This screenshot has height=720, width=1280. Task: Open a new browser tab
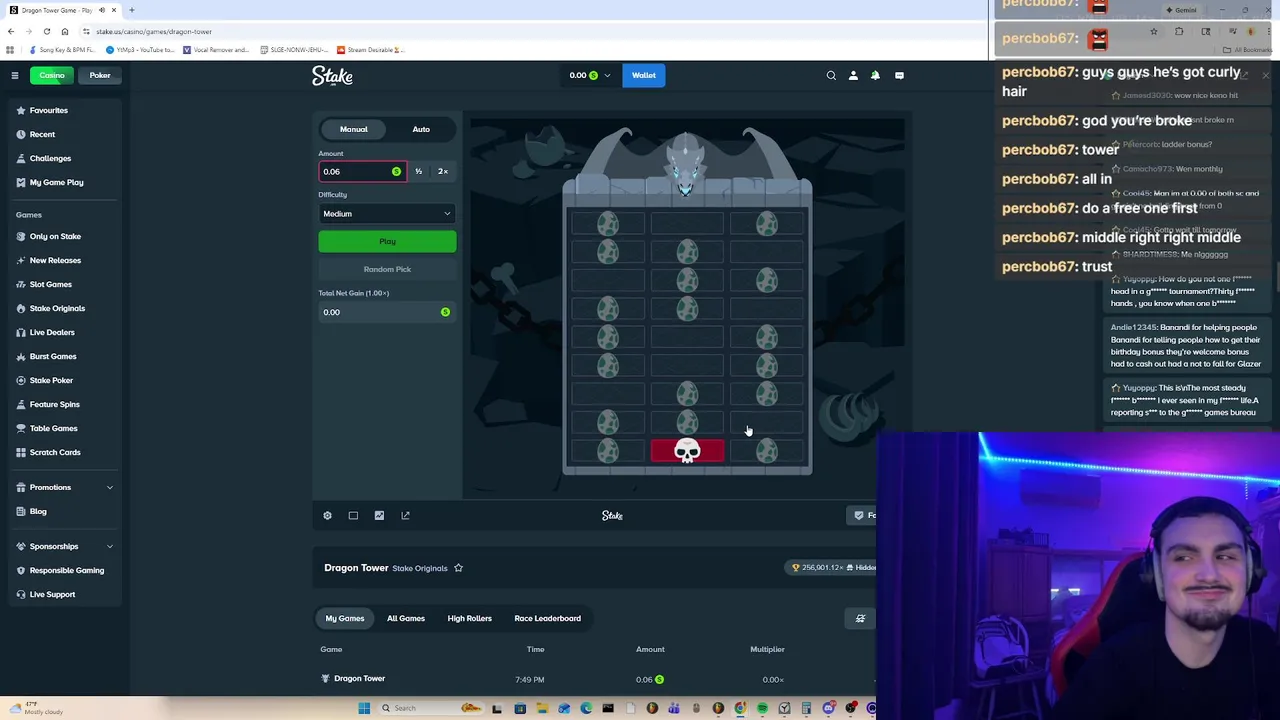(132, 10)
